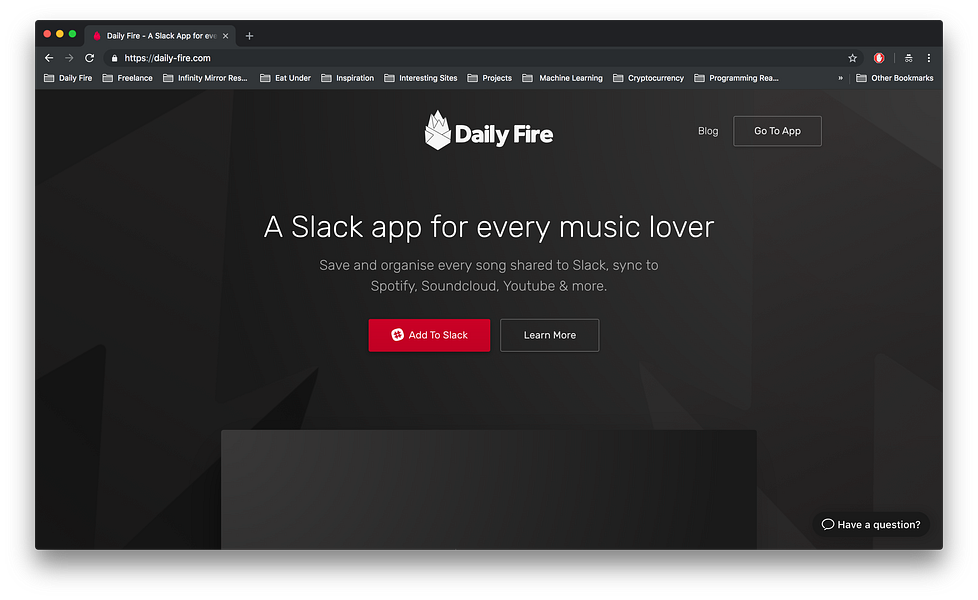This screenshot has width=978, height=600.
Task: Click the green maximize window button
Action: (72, 34)
